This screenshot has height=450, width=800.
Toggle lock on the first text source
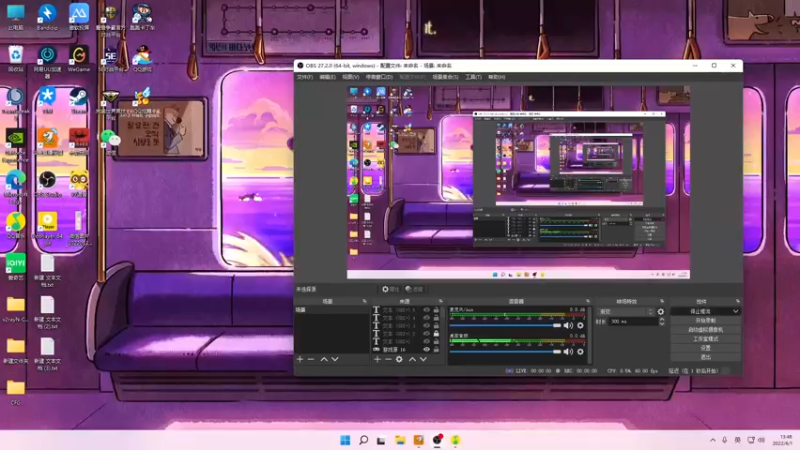click(436, 310)
